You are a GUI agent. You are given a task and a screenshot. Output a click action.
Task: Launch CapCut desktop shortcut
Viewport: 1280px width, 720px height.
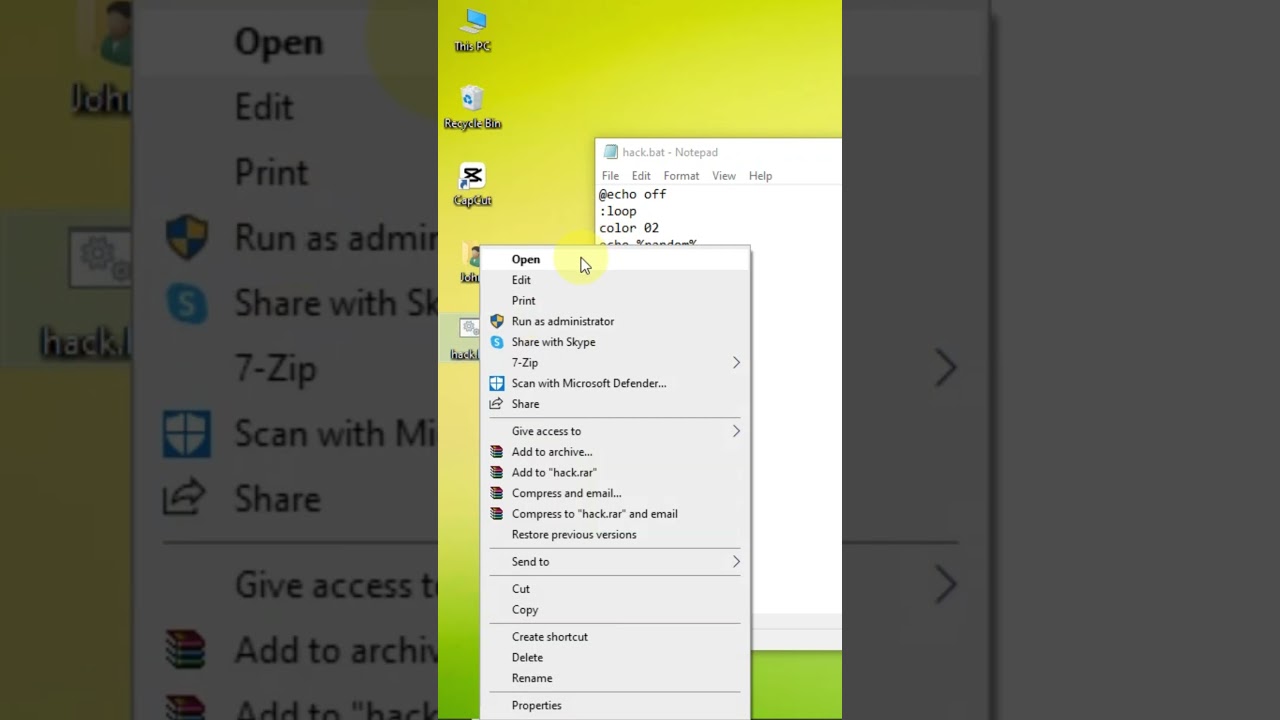(x=472, y=185)
